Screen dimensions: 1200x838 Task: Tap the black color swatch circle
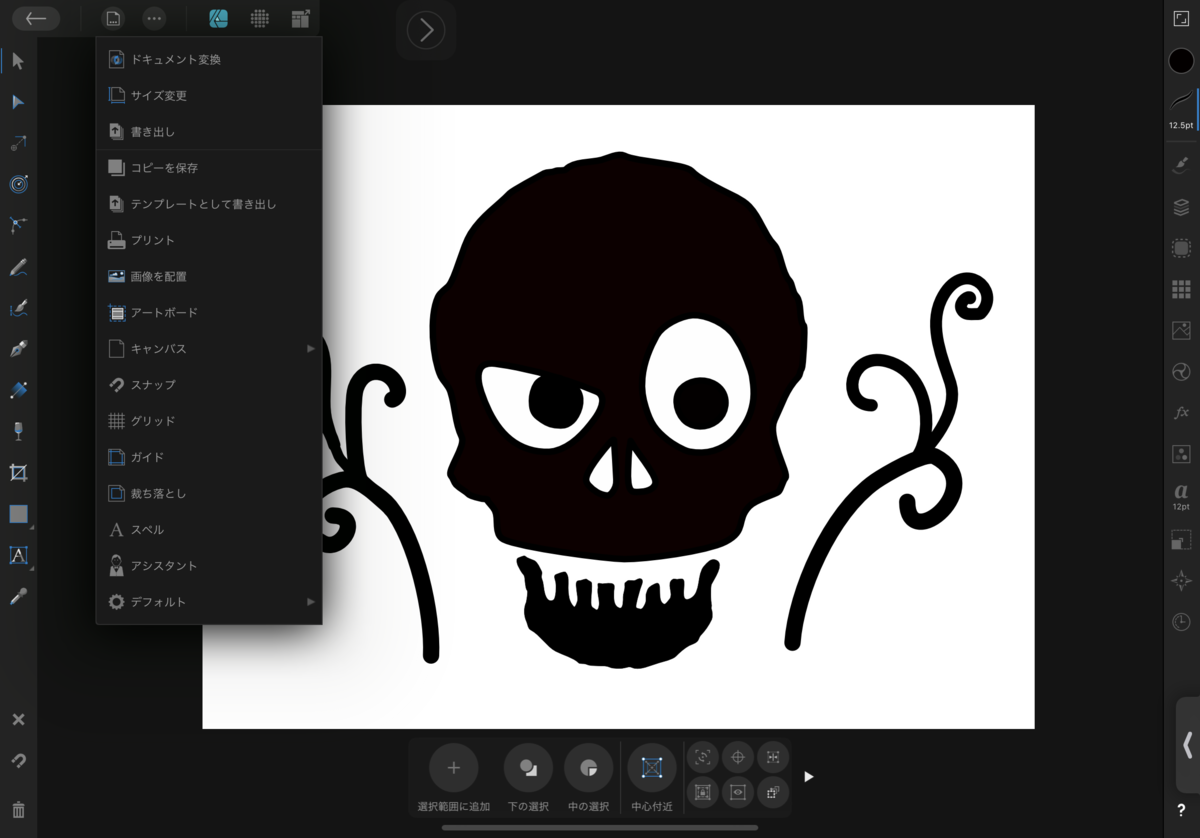click(1181, 61)
